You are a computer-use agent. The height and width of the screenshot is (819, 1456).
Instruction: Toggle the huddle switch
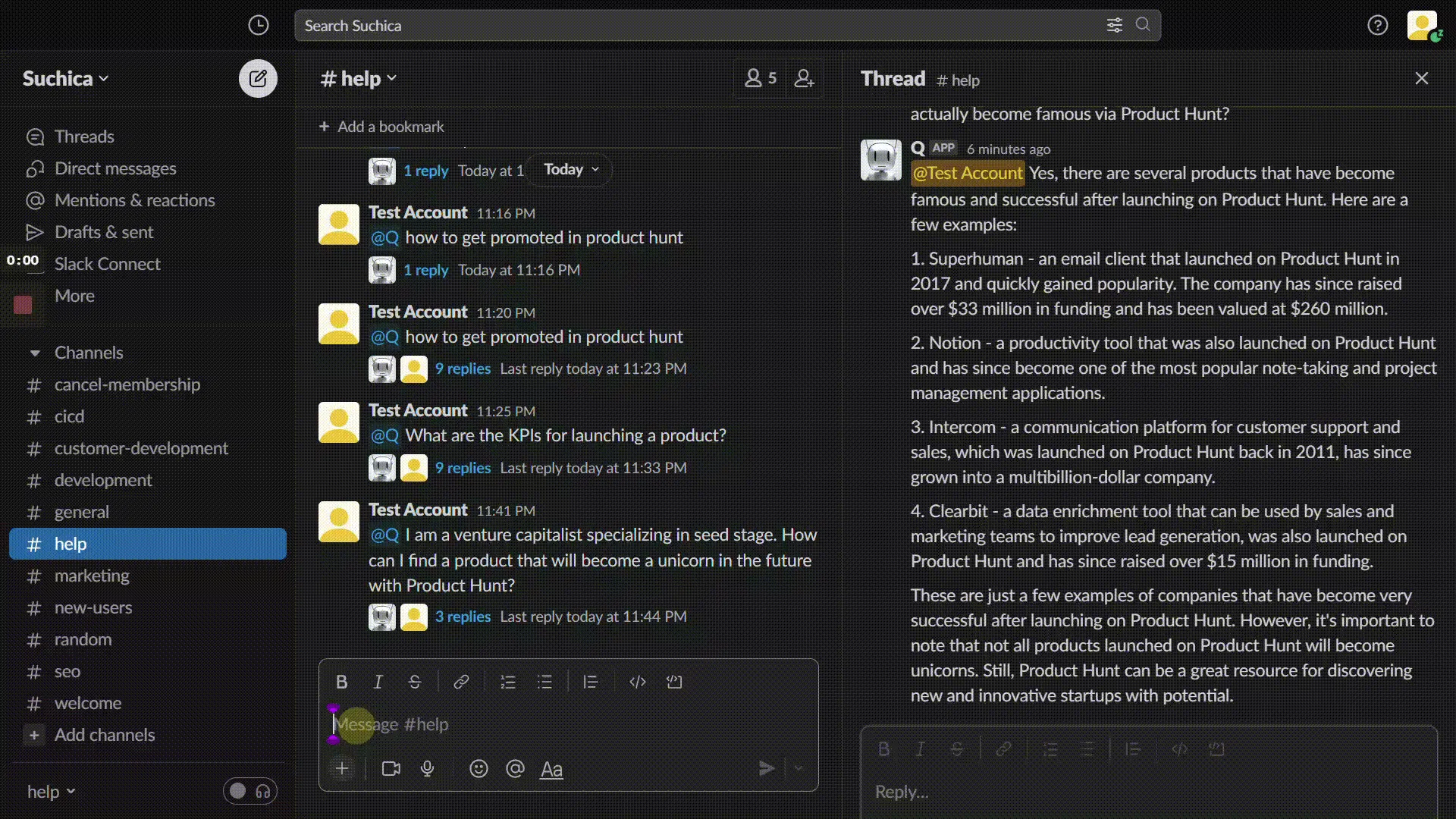(250, 792)
